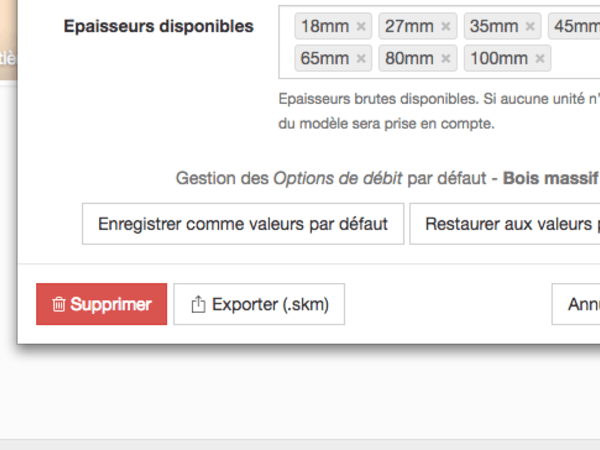The width and height of the screenshot is (600, 450).
Task: Click the export icon beside Exporter (.skm)
Action: (197, 305)
